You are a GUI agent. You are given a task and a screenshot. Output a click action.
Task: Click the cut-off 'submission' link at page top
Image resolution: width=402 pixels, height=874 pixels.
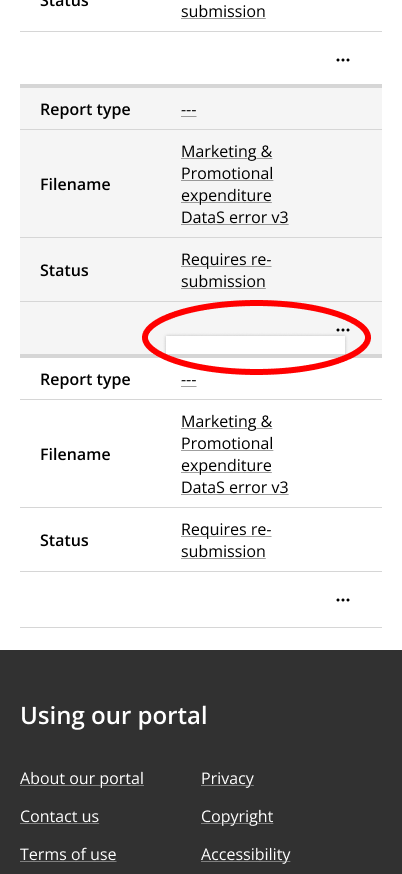tap(223, 11)
